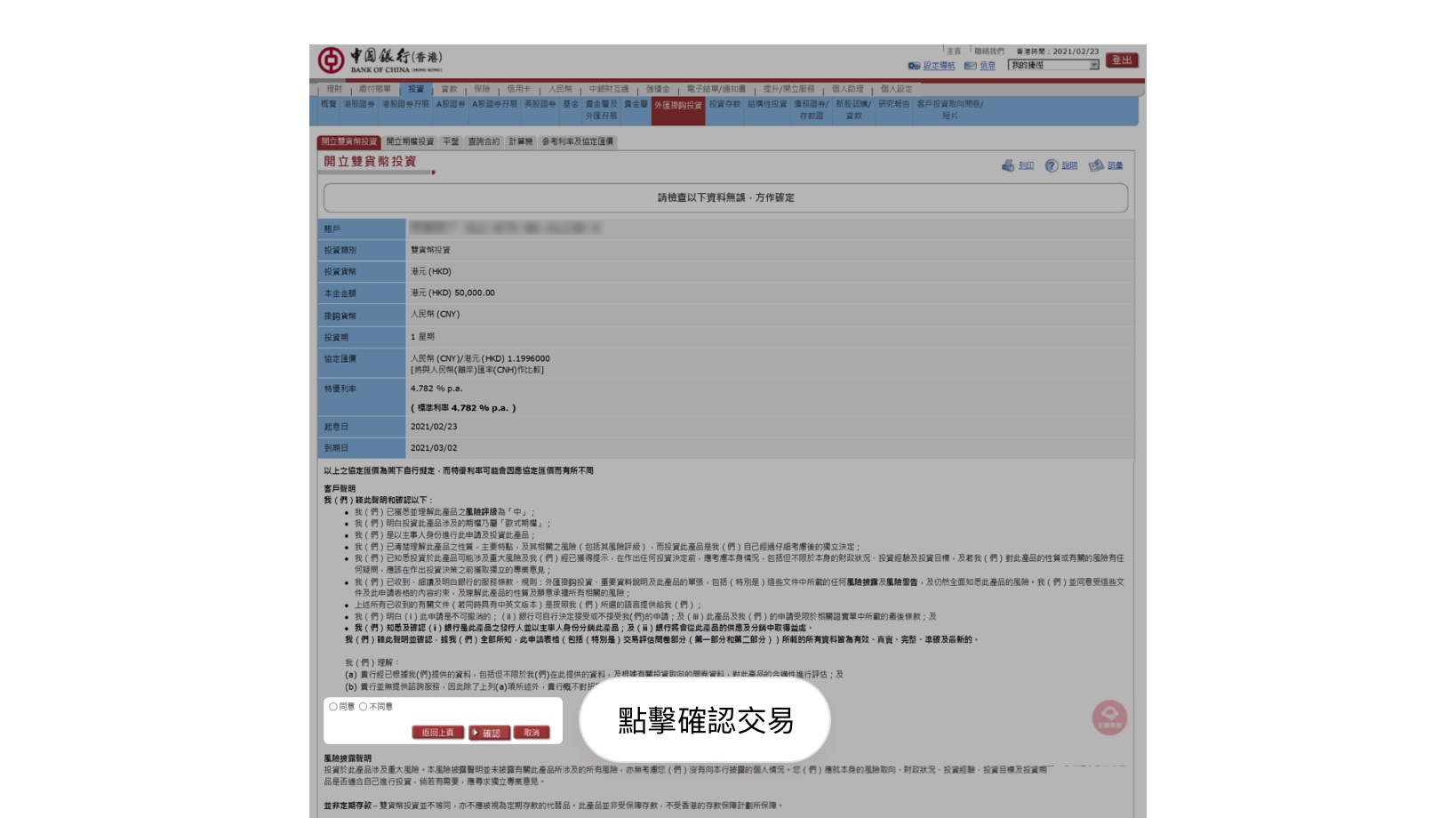Open the 我的捷徑 shortcuts dropdown
The width and height of the screenshot is (1456, 818).
(x=1053, y=65)
